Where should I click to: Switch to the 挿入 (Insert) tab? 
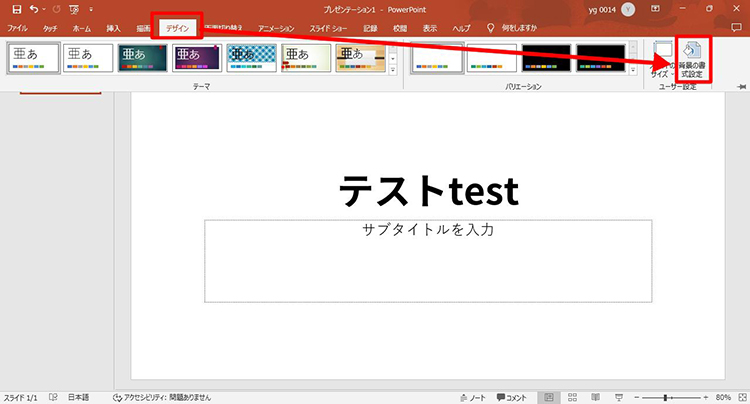pos(113,29)
